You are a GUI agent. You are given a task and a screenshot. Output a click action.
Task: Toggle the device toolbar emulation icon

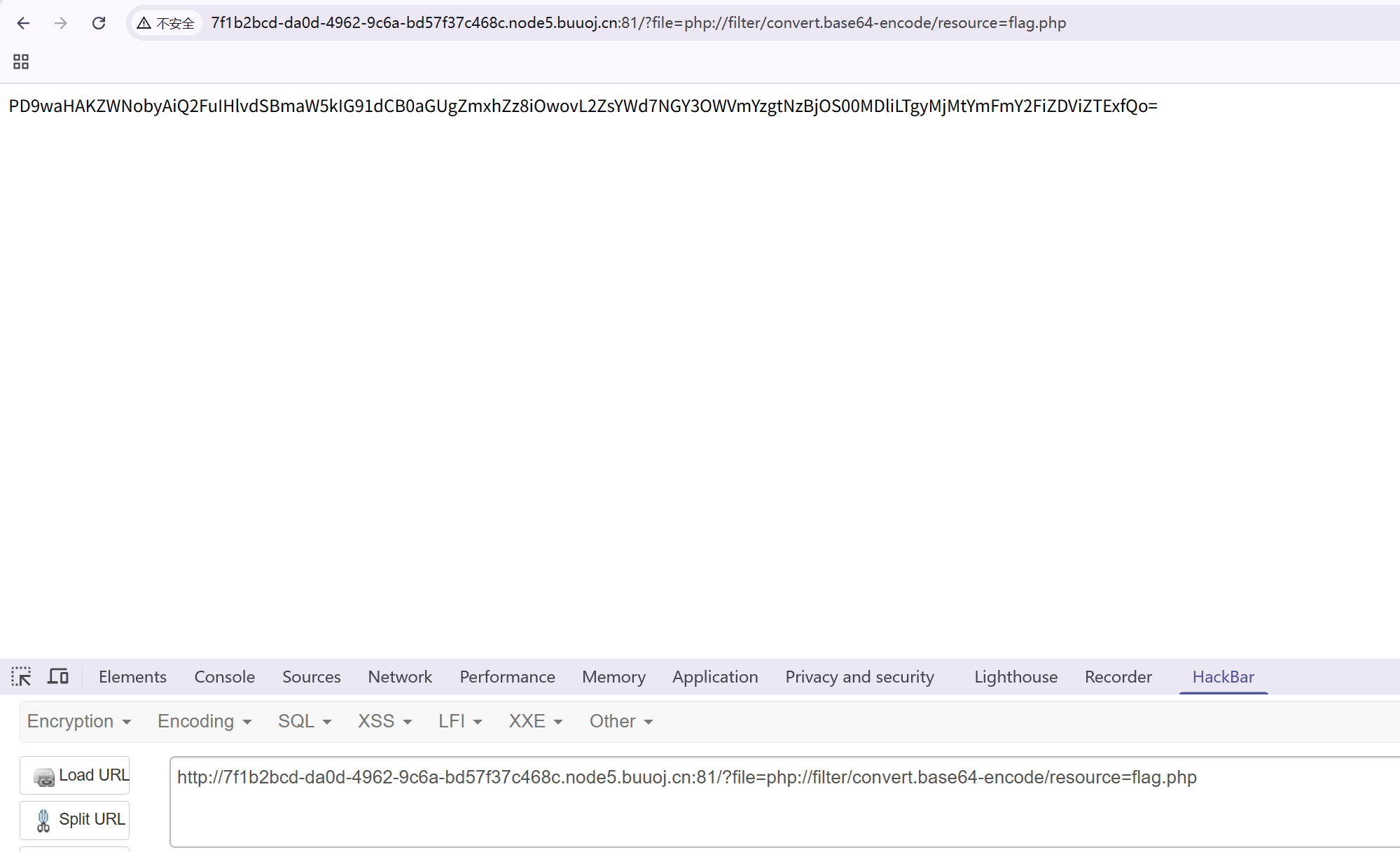[x=58, y=676]
